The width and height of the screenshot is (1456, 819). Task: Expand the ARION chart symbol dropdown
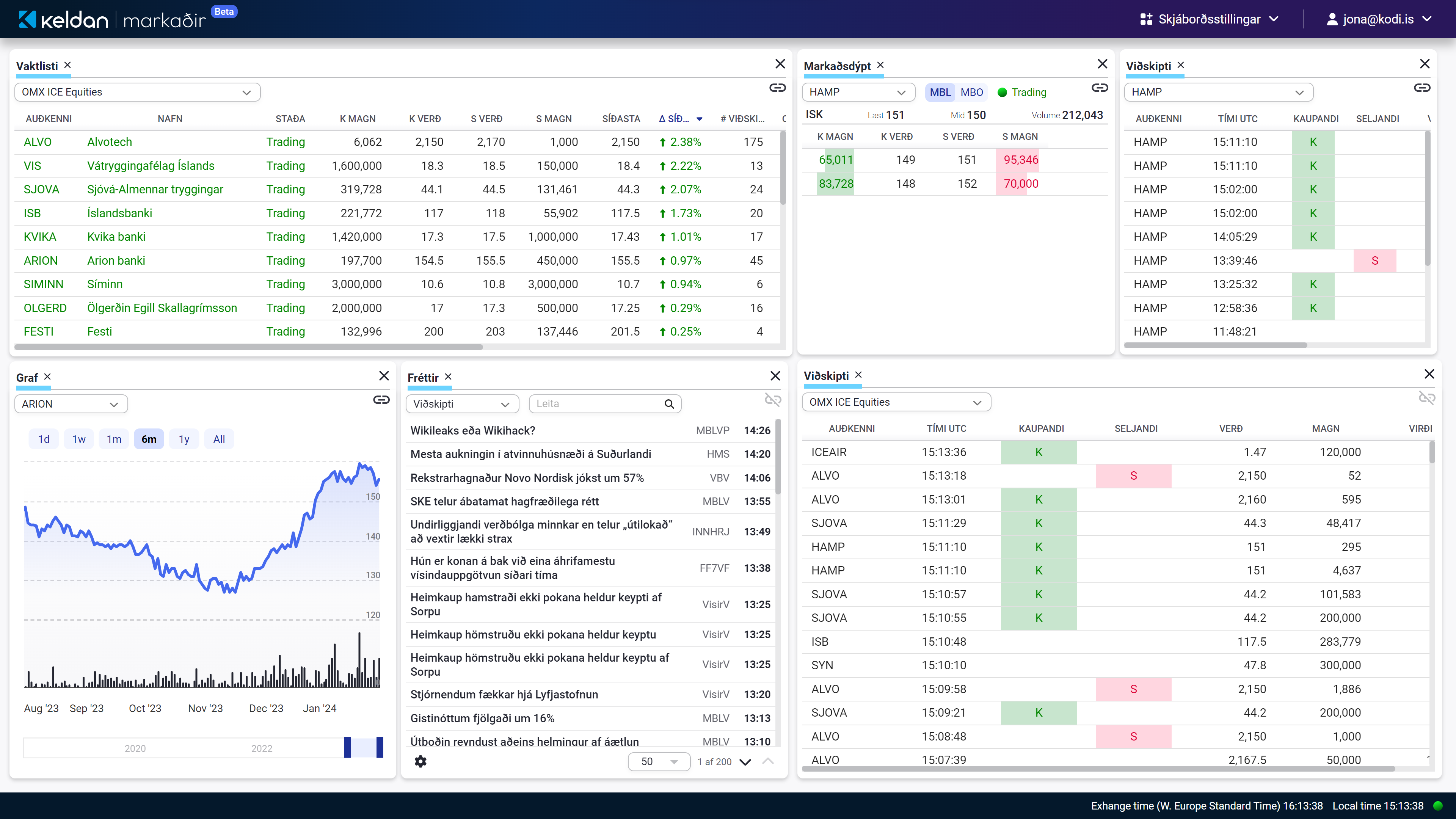pos(71,404)
